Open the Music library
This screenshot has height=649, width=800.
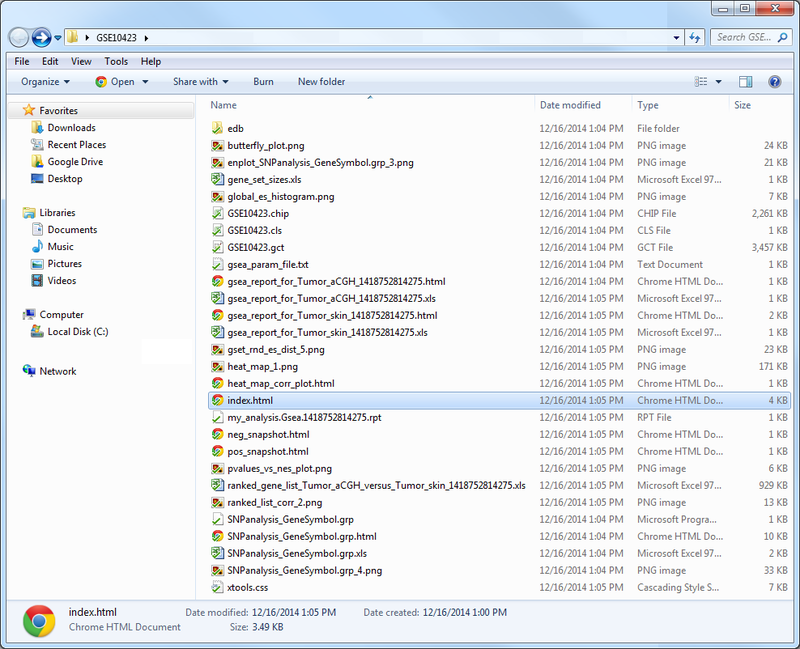click(60, 246)
